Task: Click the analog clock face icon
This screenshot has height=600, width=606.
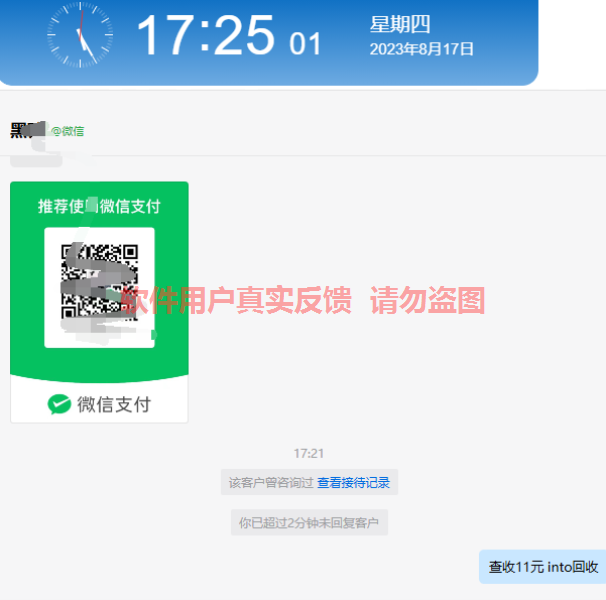Action: (80, 35)
